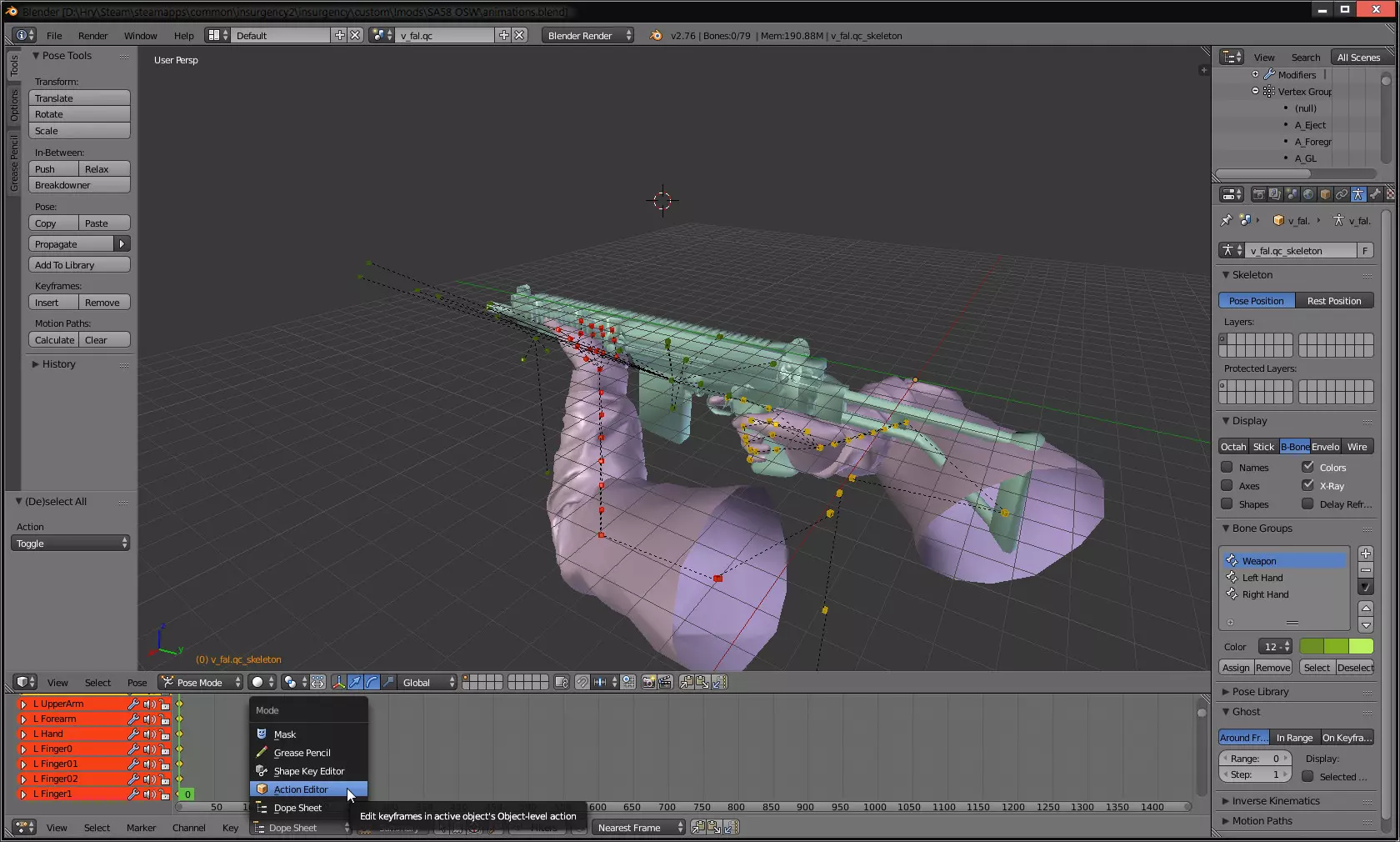Expand the Inverse Kinematics panel

(1275, 801)
